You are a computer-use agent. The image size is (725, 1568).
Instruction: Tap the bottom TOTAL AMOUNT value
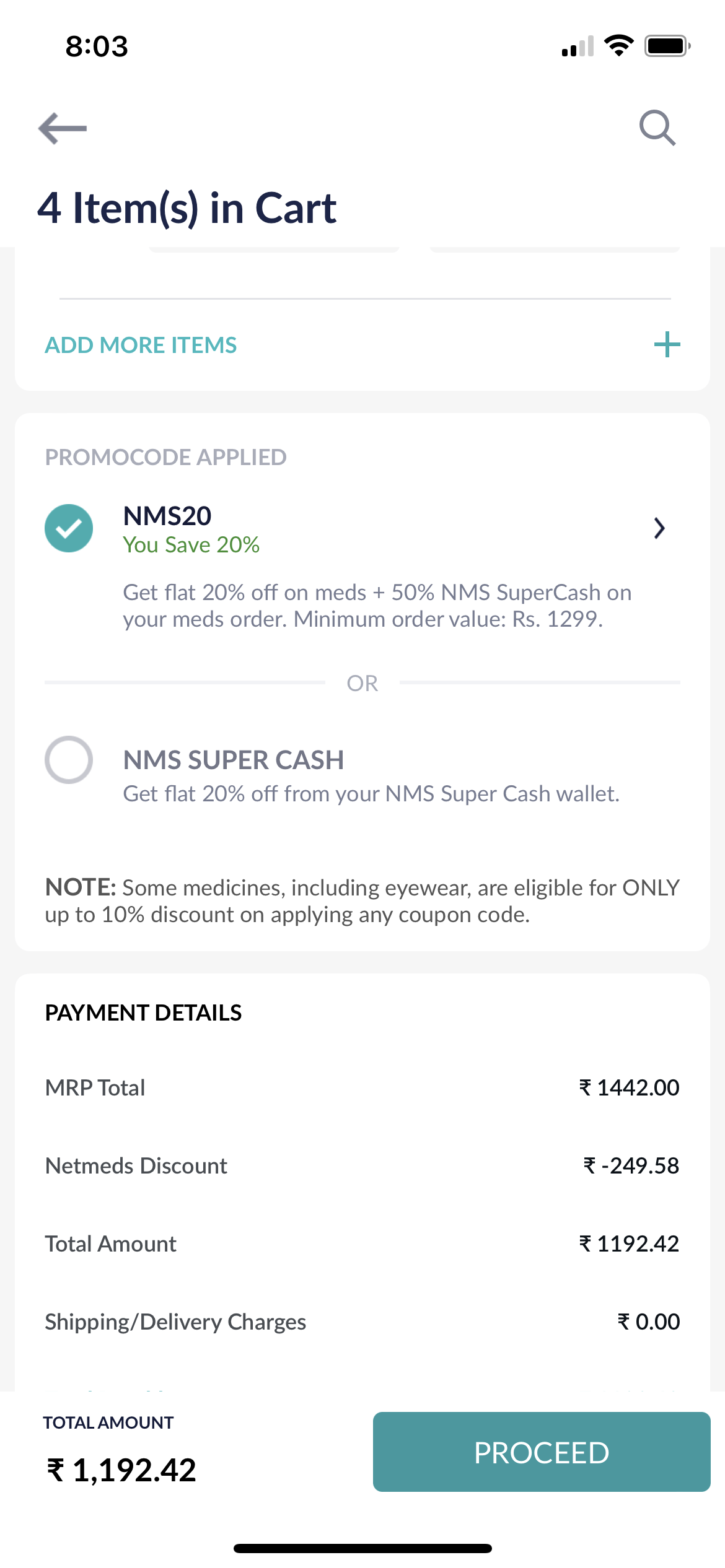coord(121,1470)
